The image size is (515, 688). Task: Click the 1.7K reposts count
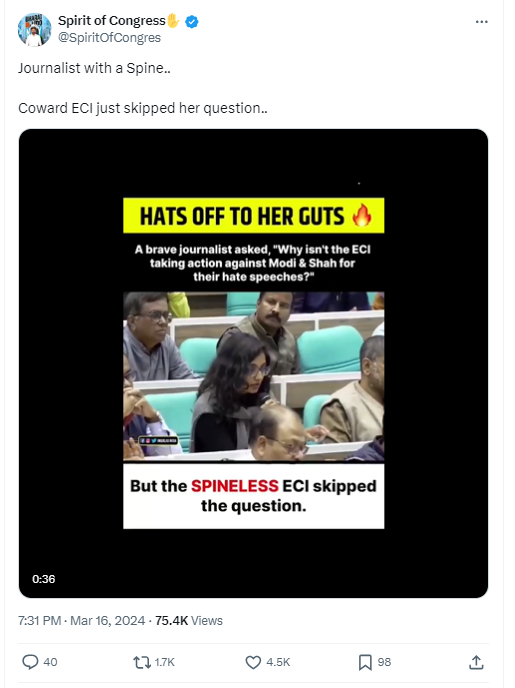pos(165,662)
